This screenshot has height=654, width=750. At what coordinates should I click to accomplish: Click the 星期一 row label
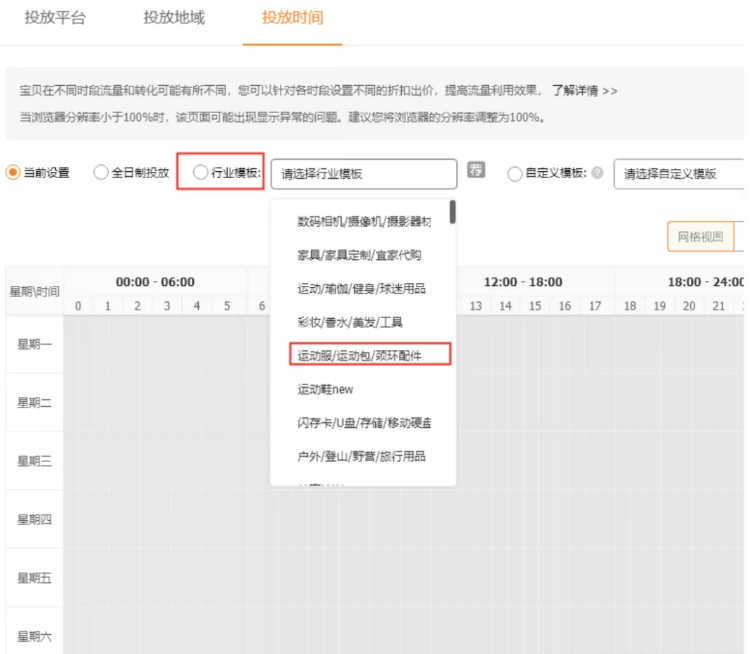34,344
